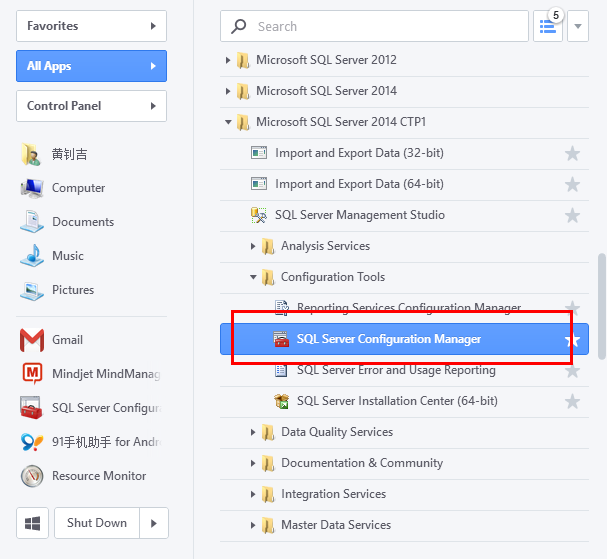Open the Pictures library icon

tap(32, 290)
